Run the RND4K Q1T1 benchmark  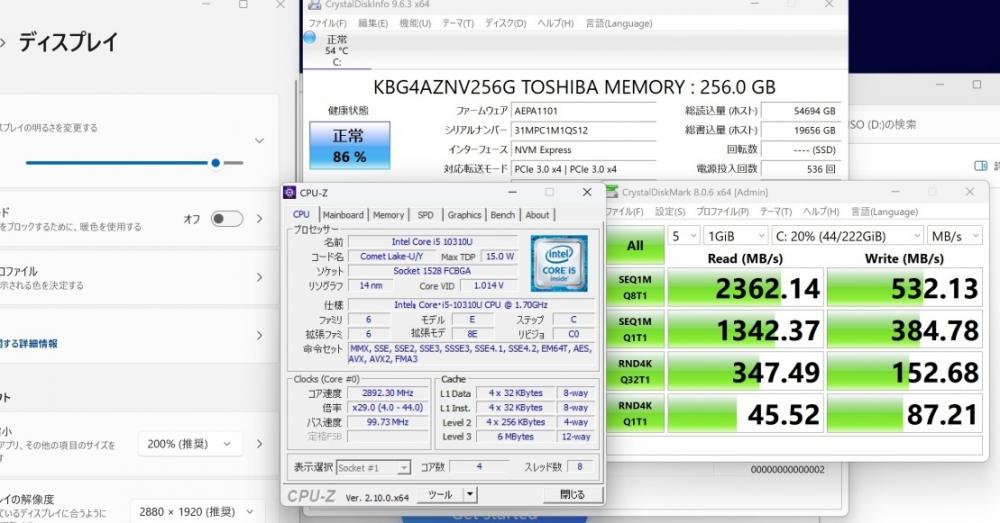pyautogui.click(x=635, y=413)
